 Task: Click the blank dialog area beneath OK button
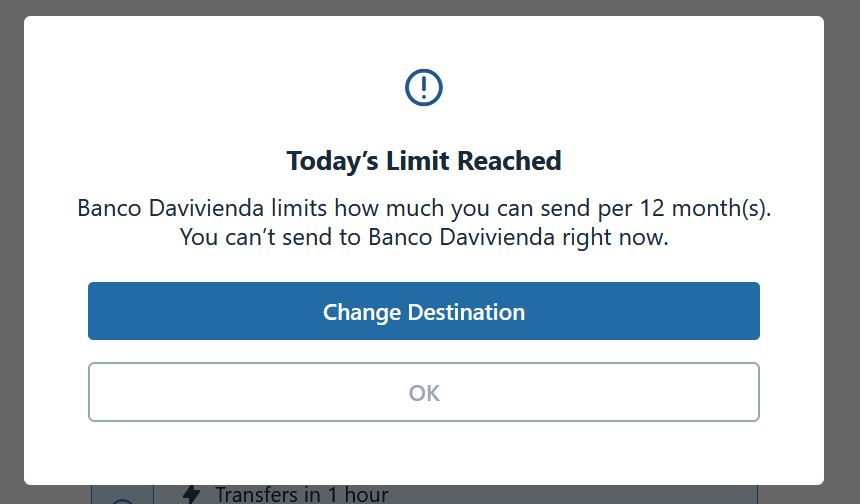[423, 452]
